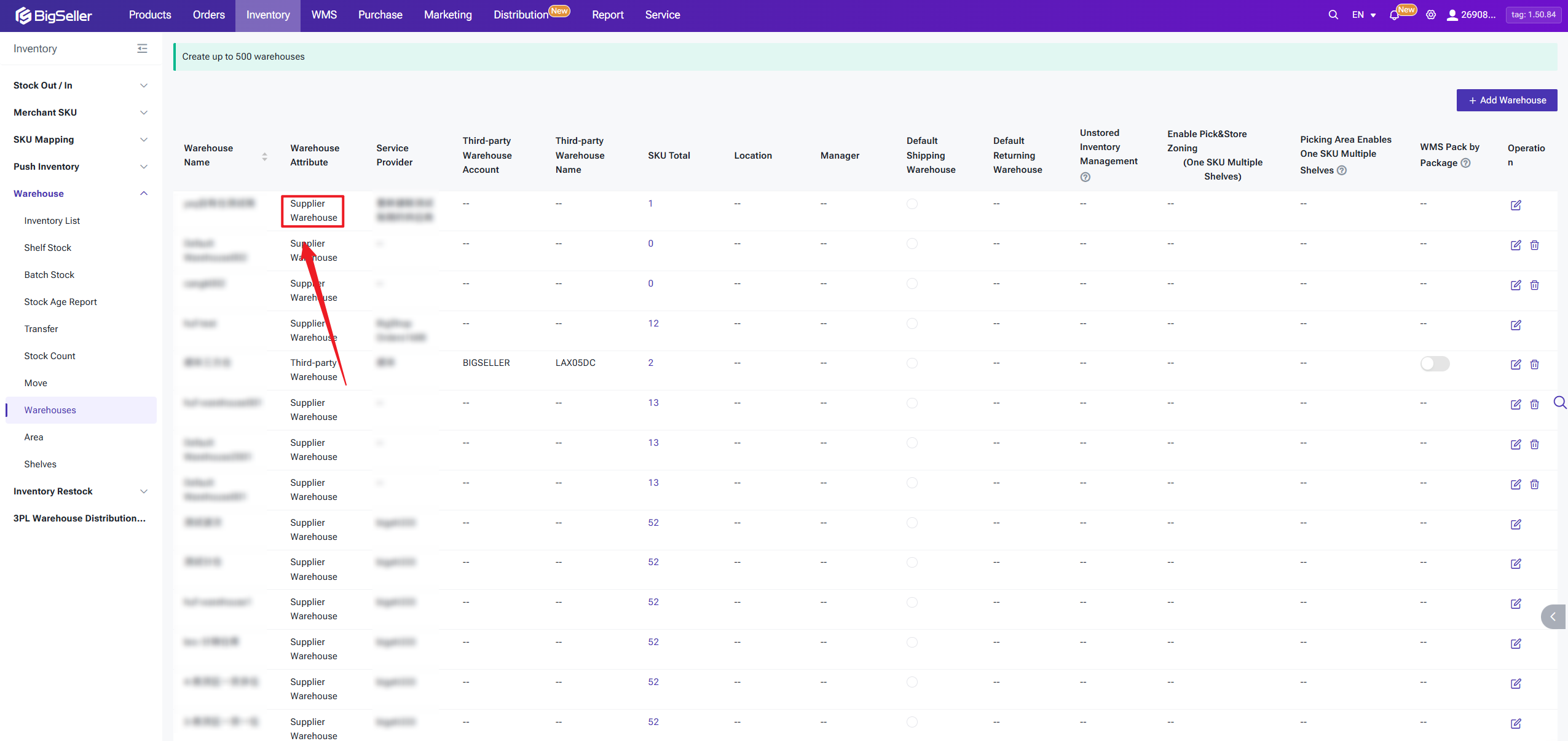Toggle the WMS Pack by Package switch for LAX05DC
Screen dimensions: 1568x741
(1435, 364)
